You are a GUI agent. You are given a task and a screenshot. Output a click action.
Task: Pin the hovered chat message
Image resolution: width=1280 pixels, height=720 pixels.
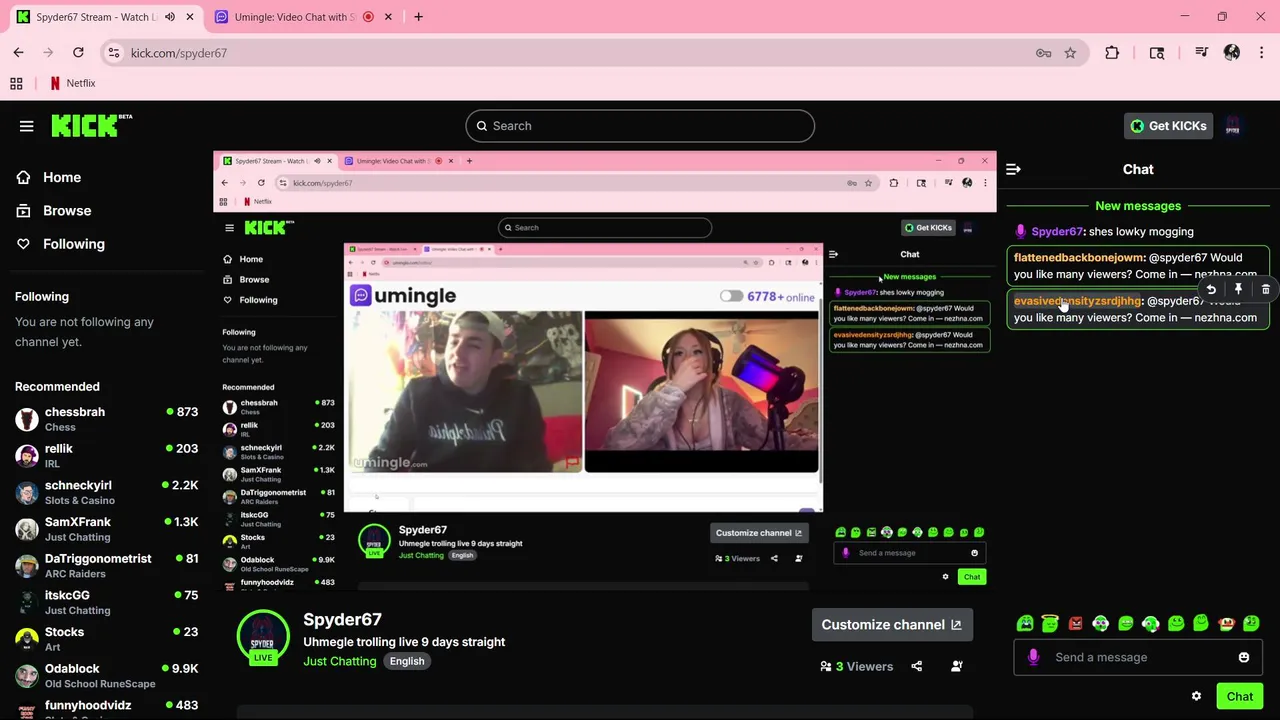point(1238,290)
